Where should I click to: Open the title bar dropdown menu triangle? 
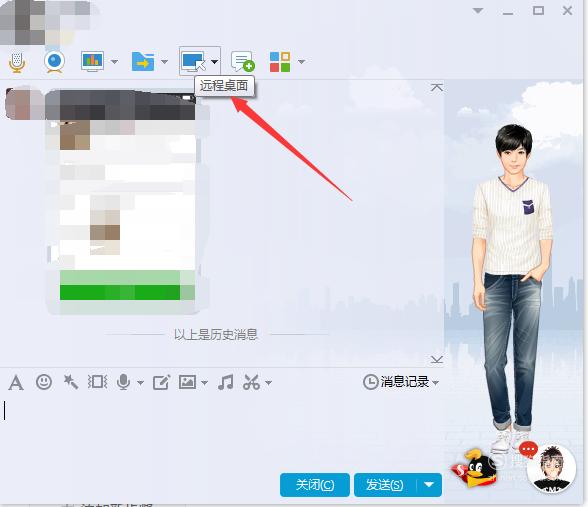(478, 10)
